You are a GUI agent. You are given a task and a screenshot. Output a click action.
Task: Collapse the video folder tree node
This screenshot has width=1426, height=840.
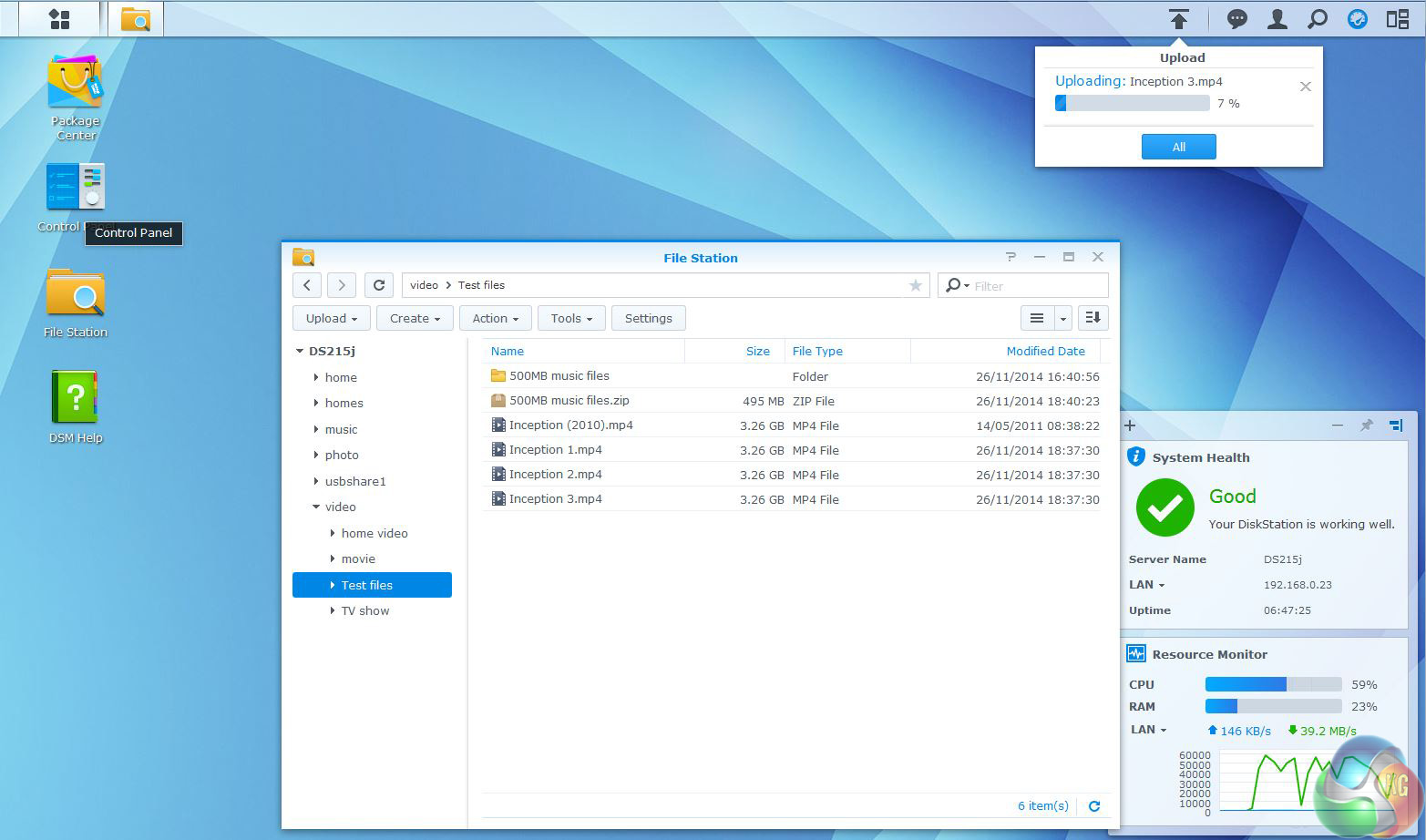pyautogui.click(x=316, y=507)
